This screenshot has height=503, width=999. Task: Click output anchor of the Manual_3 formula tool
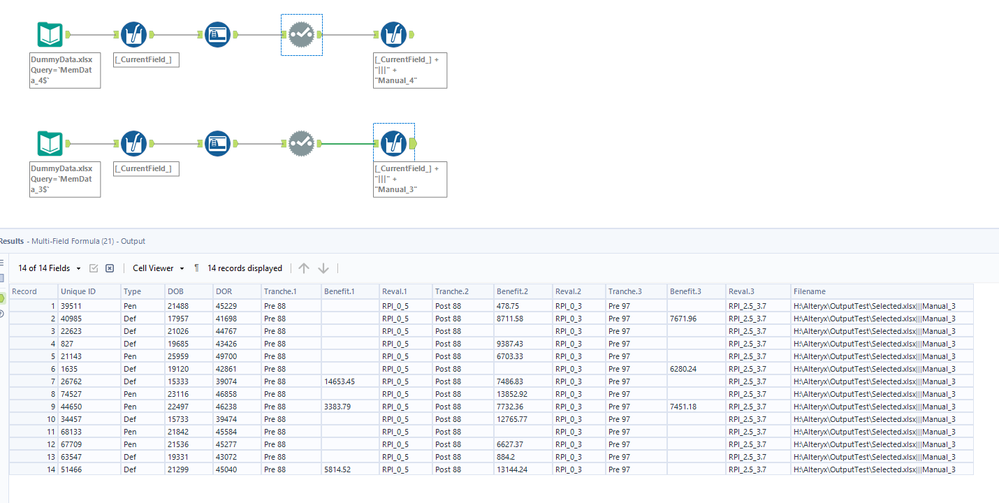(413, 143)
